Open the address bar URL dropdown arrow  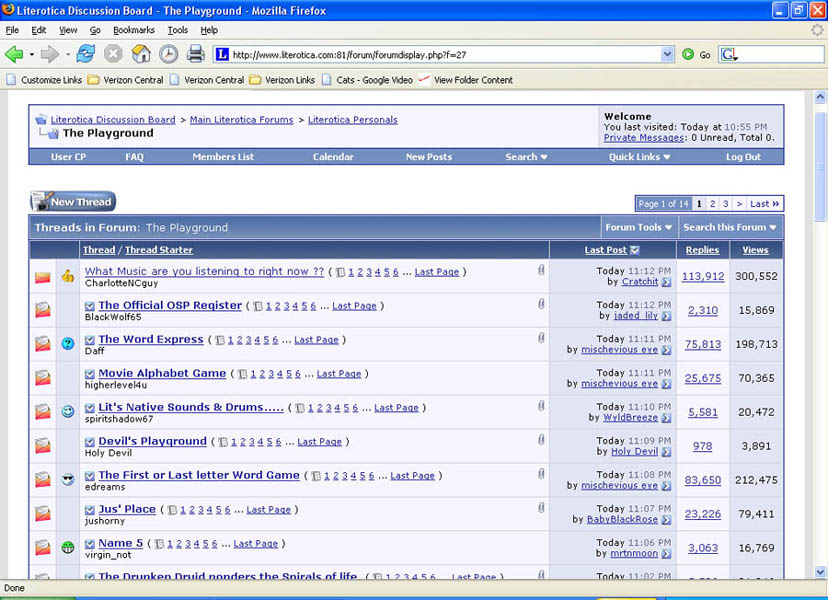click(x=667, y=54)
